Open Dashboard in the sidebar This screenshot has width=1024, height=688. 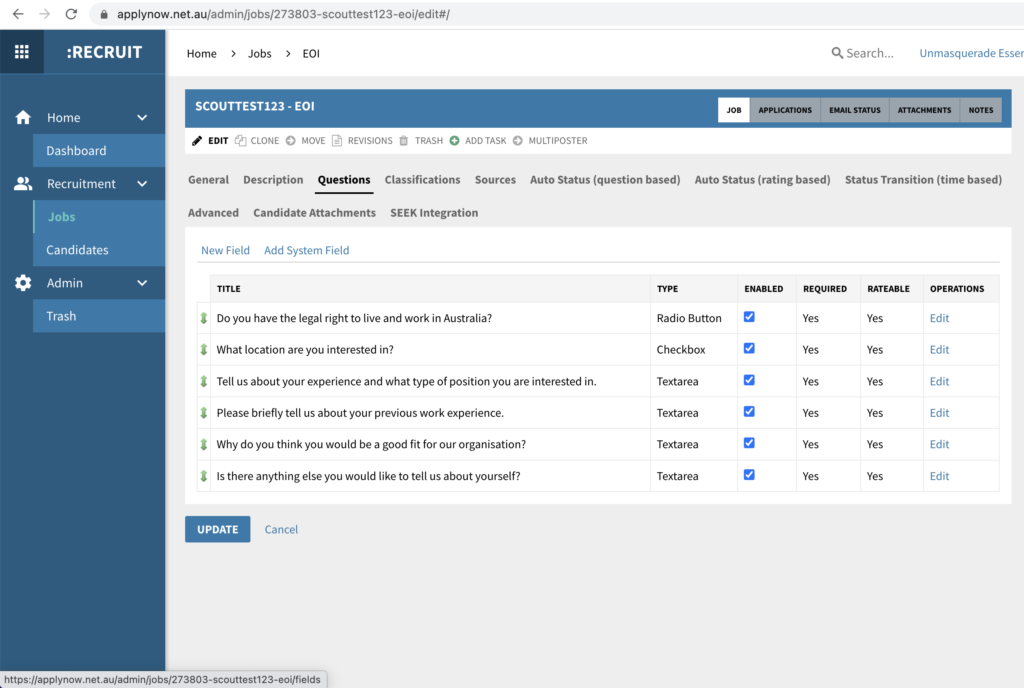[x=99, y=151]
